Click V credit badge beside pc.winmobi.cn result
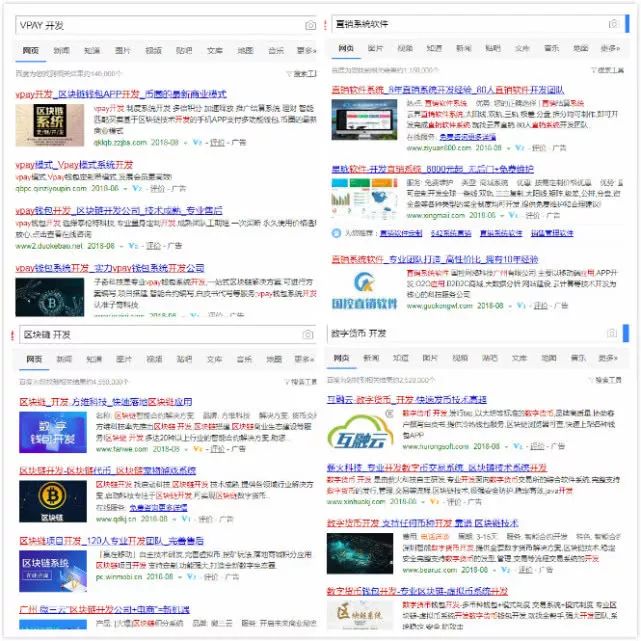This screenshot has width=641, height=641. tap(191, 576)
